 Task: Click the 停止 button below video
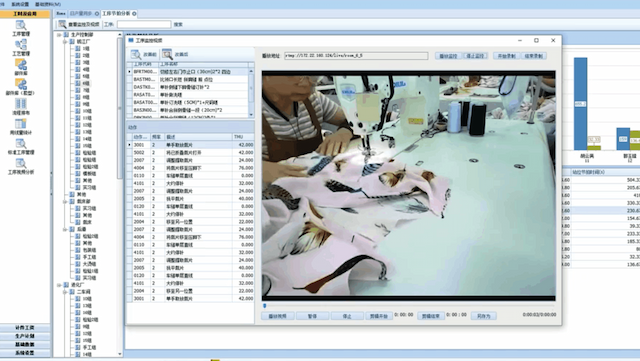(347, 316)
